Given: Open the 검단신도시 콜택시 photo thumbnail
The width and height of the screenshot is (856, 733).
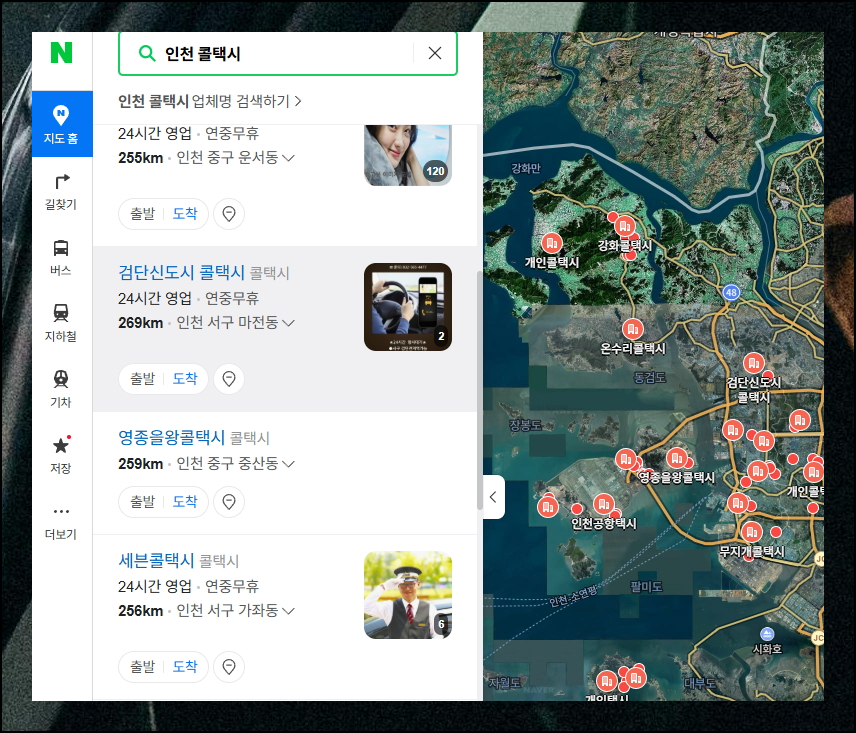Looking at the screenshot, I should [408, 307].
